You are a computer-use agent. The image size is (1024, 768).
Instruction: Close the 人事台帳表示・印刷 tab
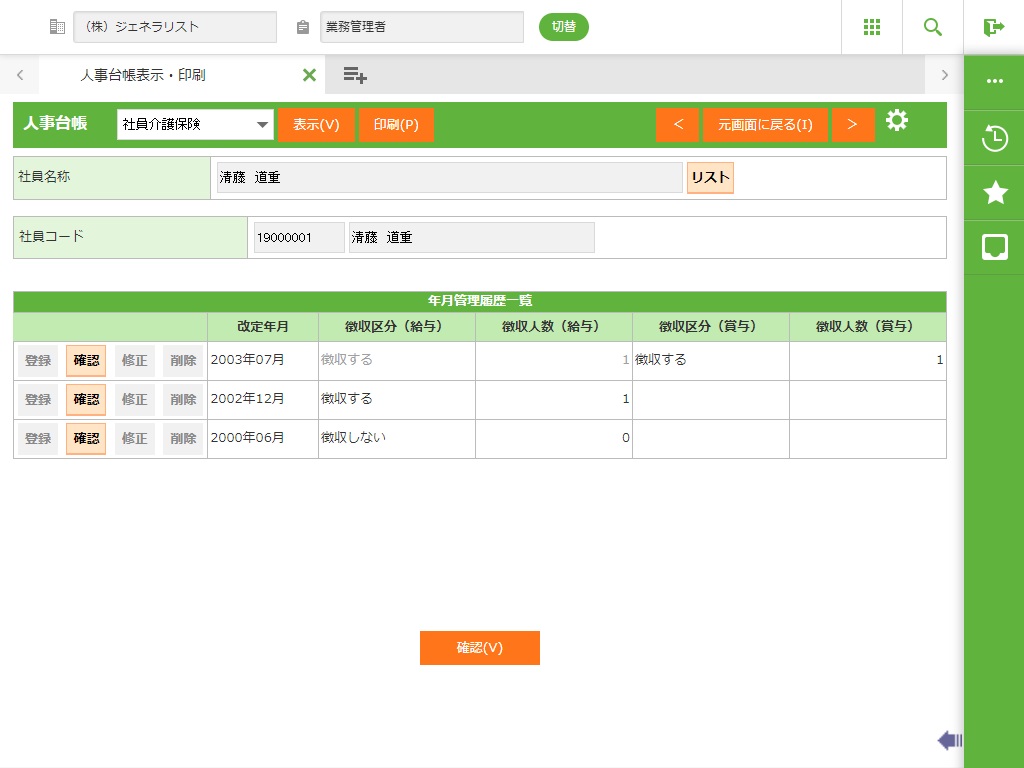tap(309, 75)
